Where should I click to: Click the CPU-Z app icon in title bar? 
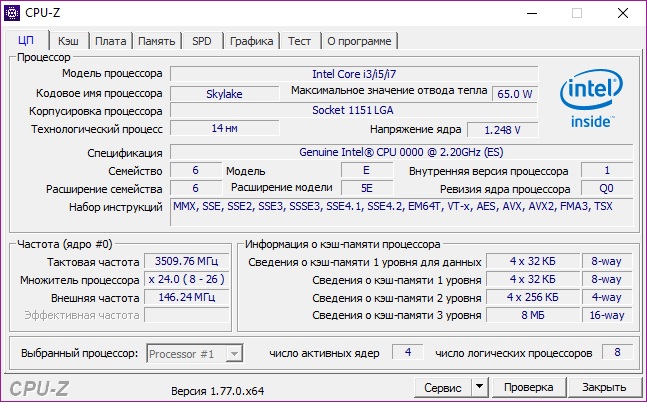tap(12, 13)
